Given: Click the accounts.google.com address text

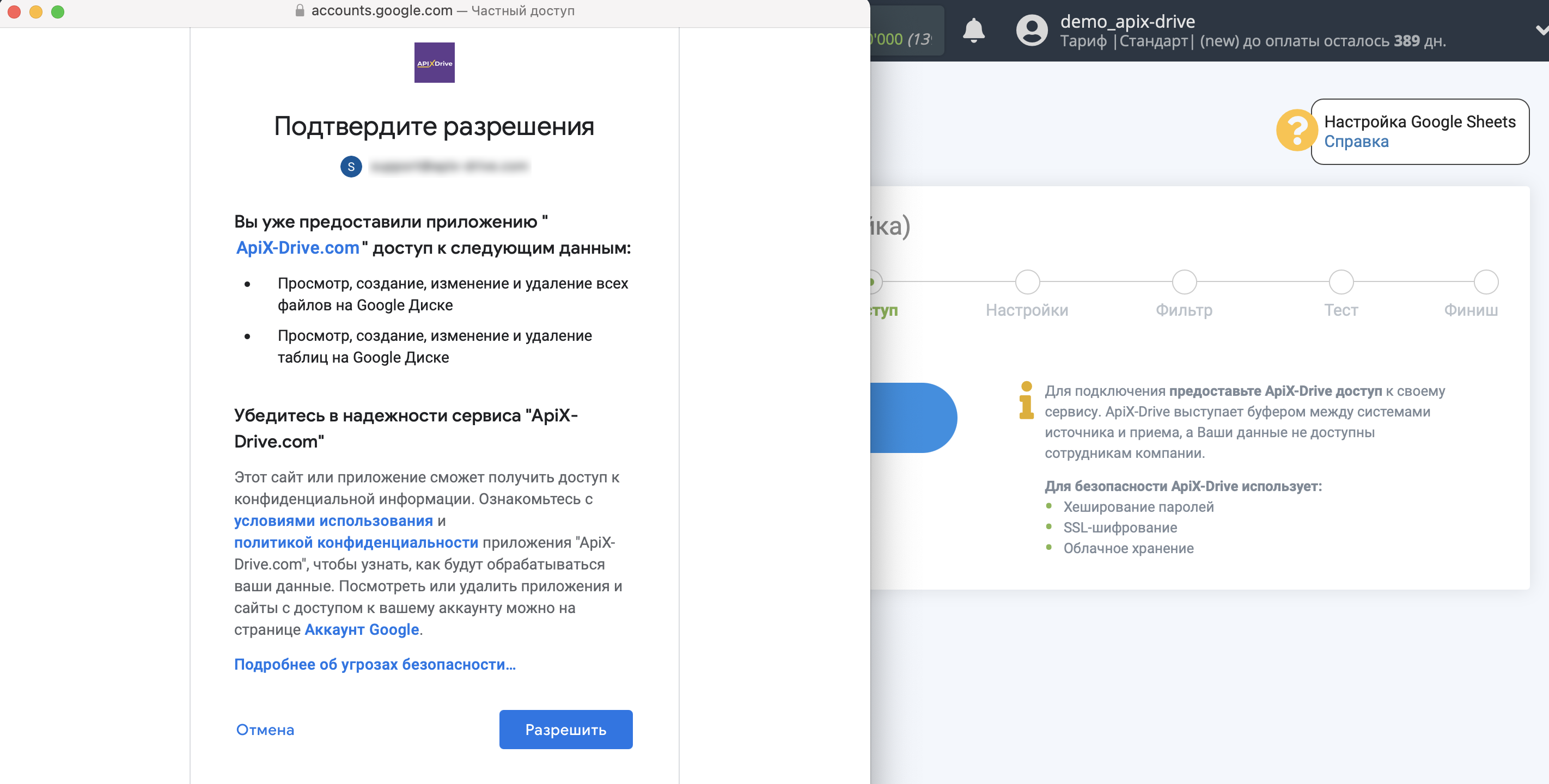Looking at the screenshot, I should (x=382, y=10).
